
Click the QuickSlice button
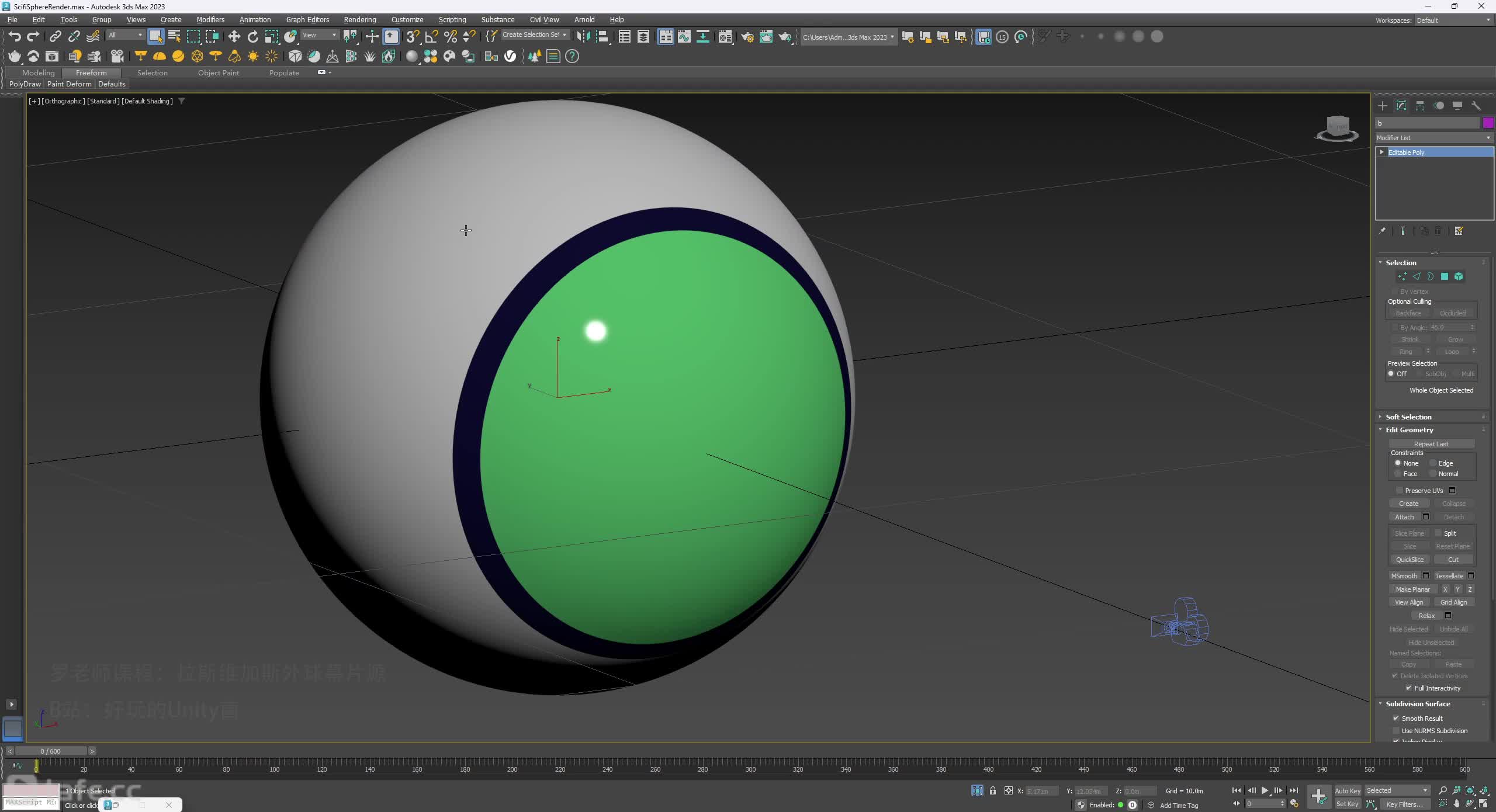(x=1410, y=560)
